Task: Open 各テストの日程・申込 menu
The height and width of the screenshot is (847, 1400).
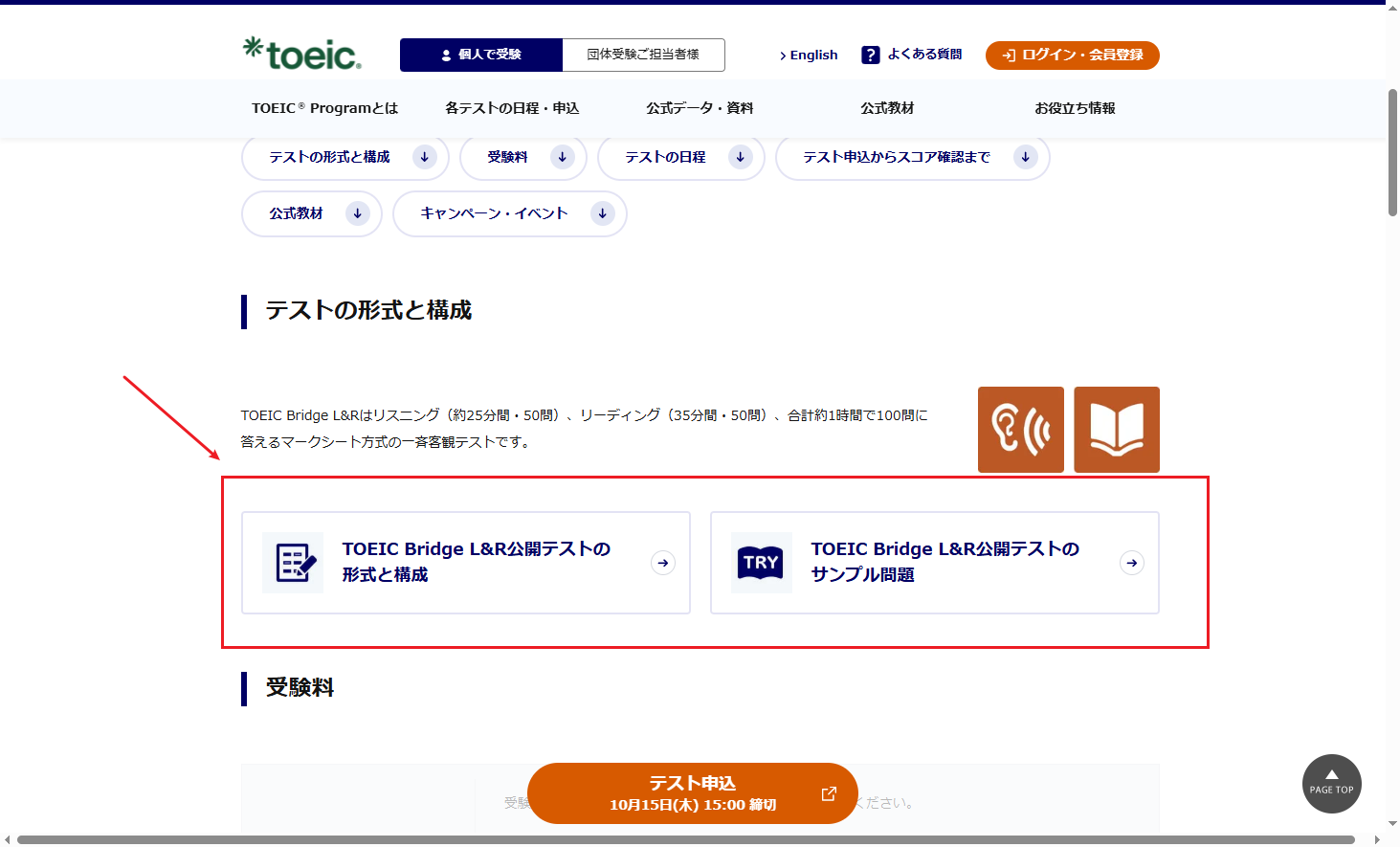Action: tap(512, 108)
